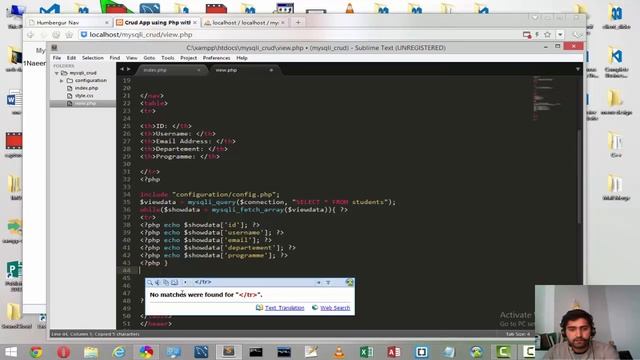Screen dimensions: 640x360
Task: Open the Goto menu
Action: tap(149, 58)
